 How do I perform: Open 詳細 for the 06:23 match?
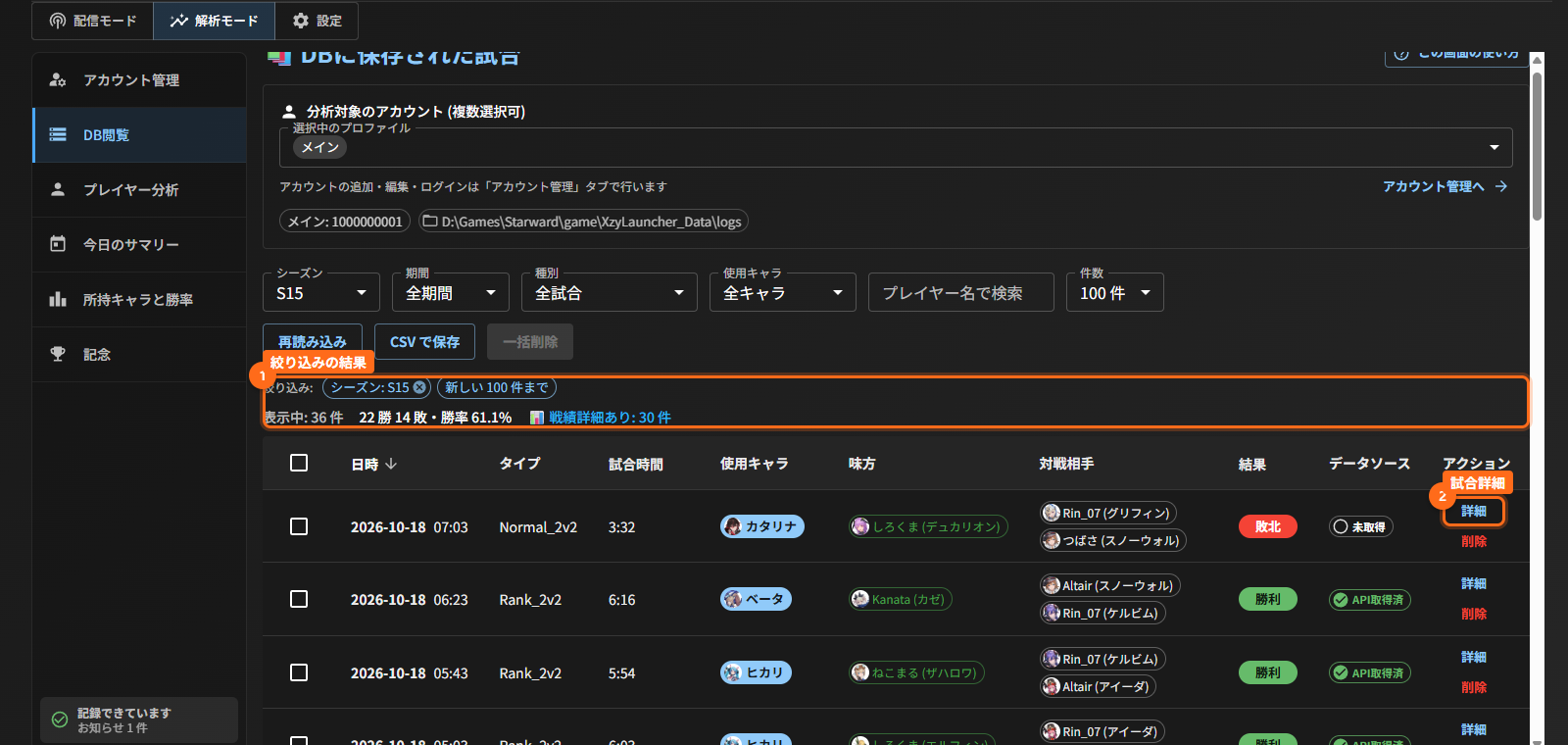(1474, 584)
